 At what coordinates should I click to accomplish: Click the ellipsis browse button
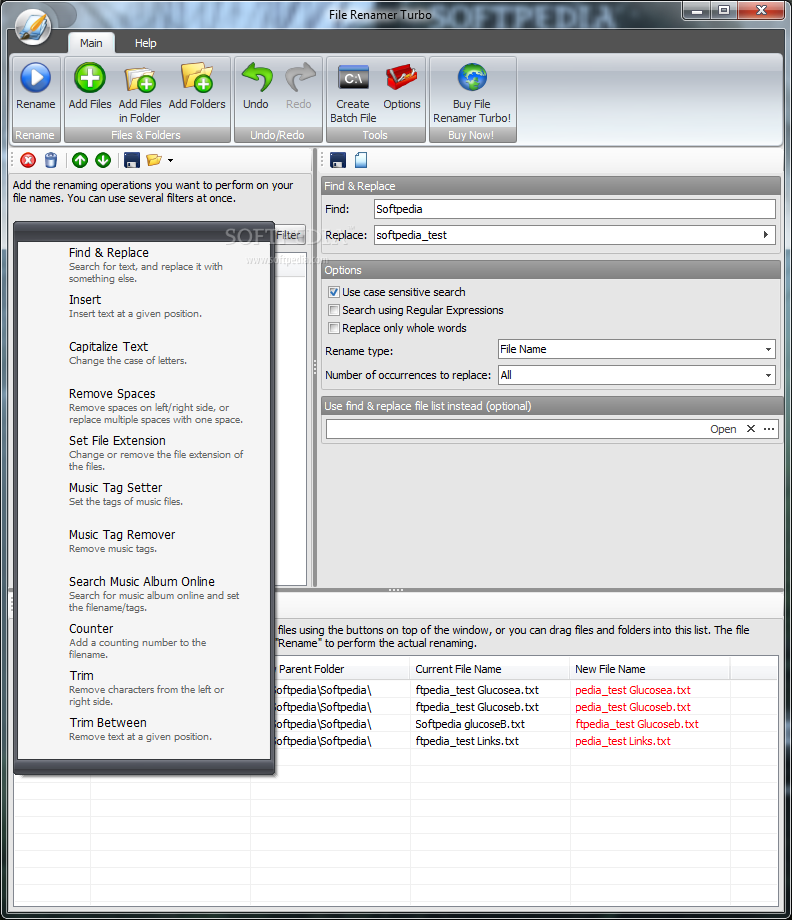769,429
